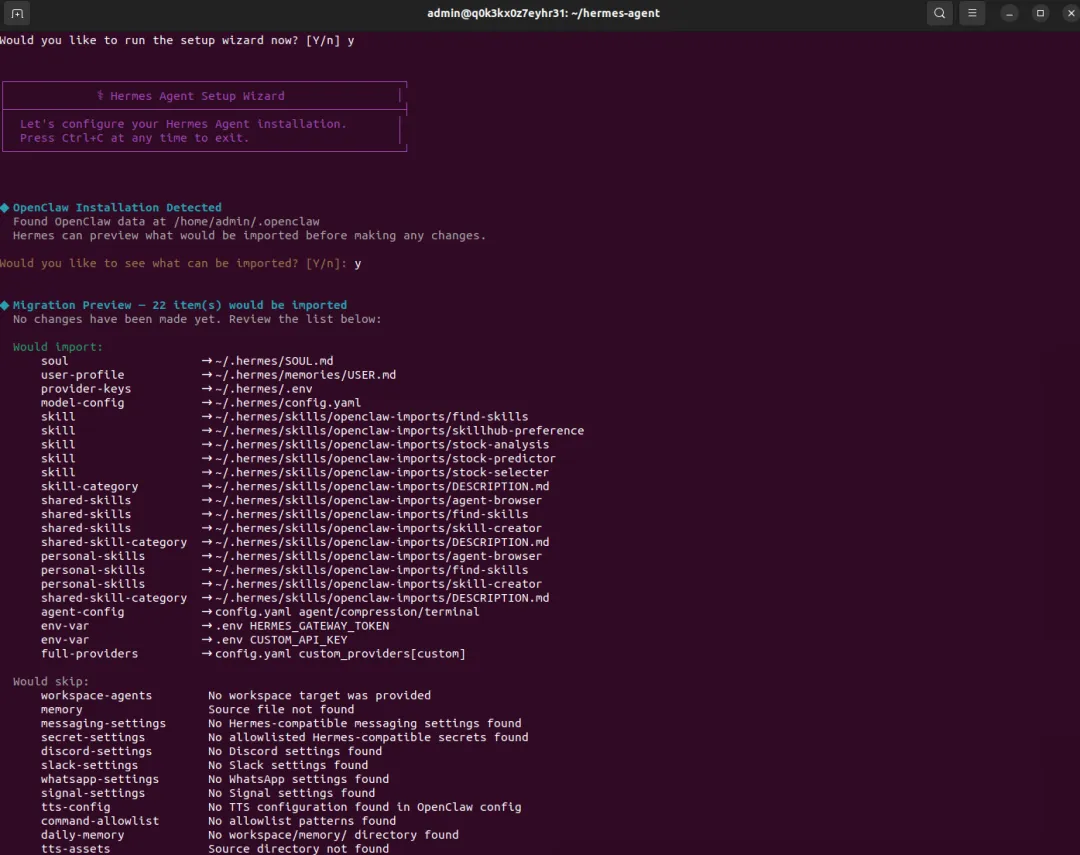Click the command-allowlist skip row
1080x855 pixels.
(x=218, y=821)
